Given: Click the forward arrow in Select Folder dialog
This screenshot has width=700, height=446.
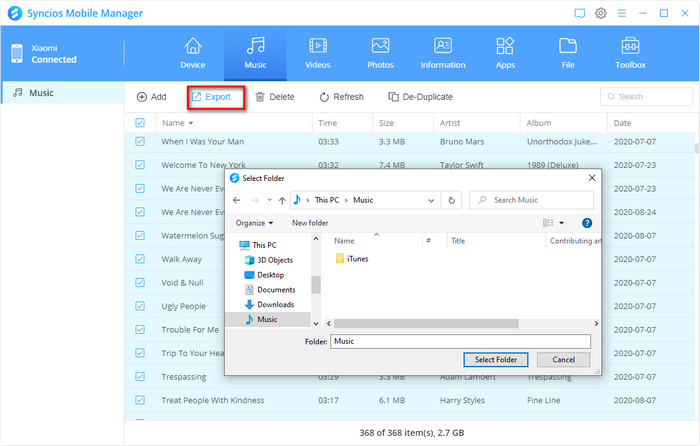Looking at the screenshot, I should click(255, 200).
